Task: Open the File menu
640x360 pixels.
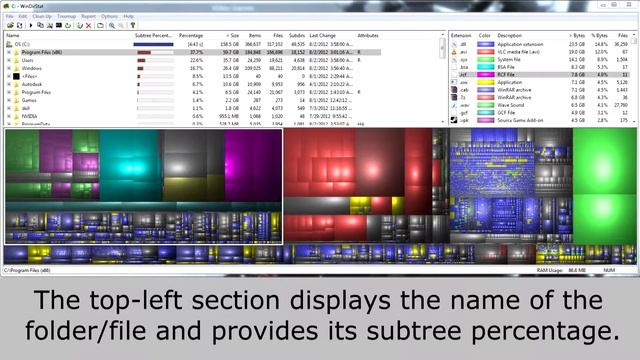Action: coord(9,16)
